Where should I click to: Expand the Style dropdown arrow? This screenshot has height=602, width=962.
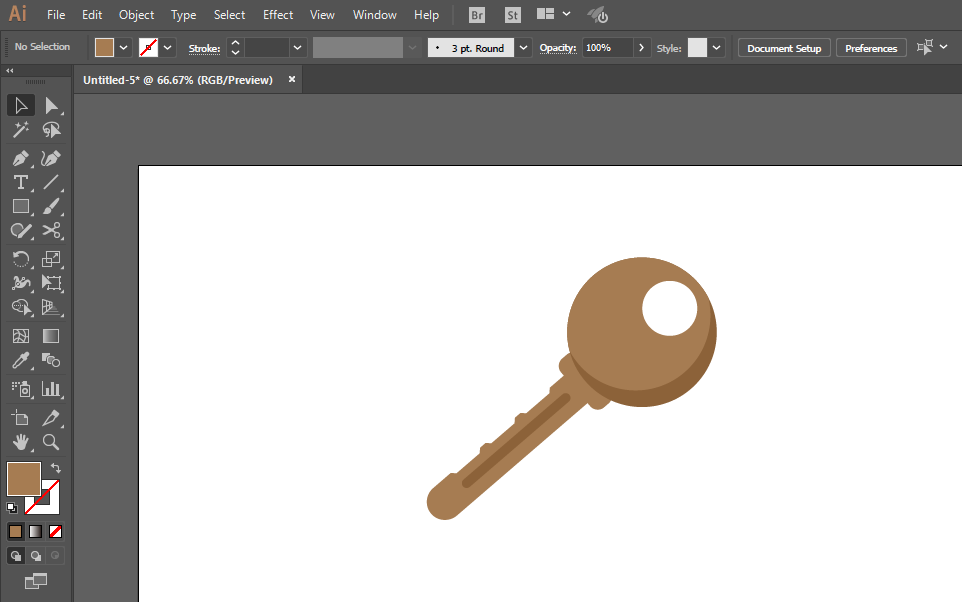(717, 48)
